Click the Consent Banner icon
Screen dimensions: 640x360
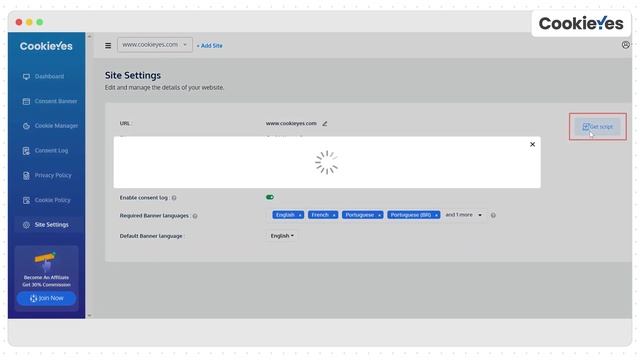26,101
